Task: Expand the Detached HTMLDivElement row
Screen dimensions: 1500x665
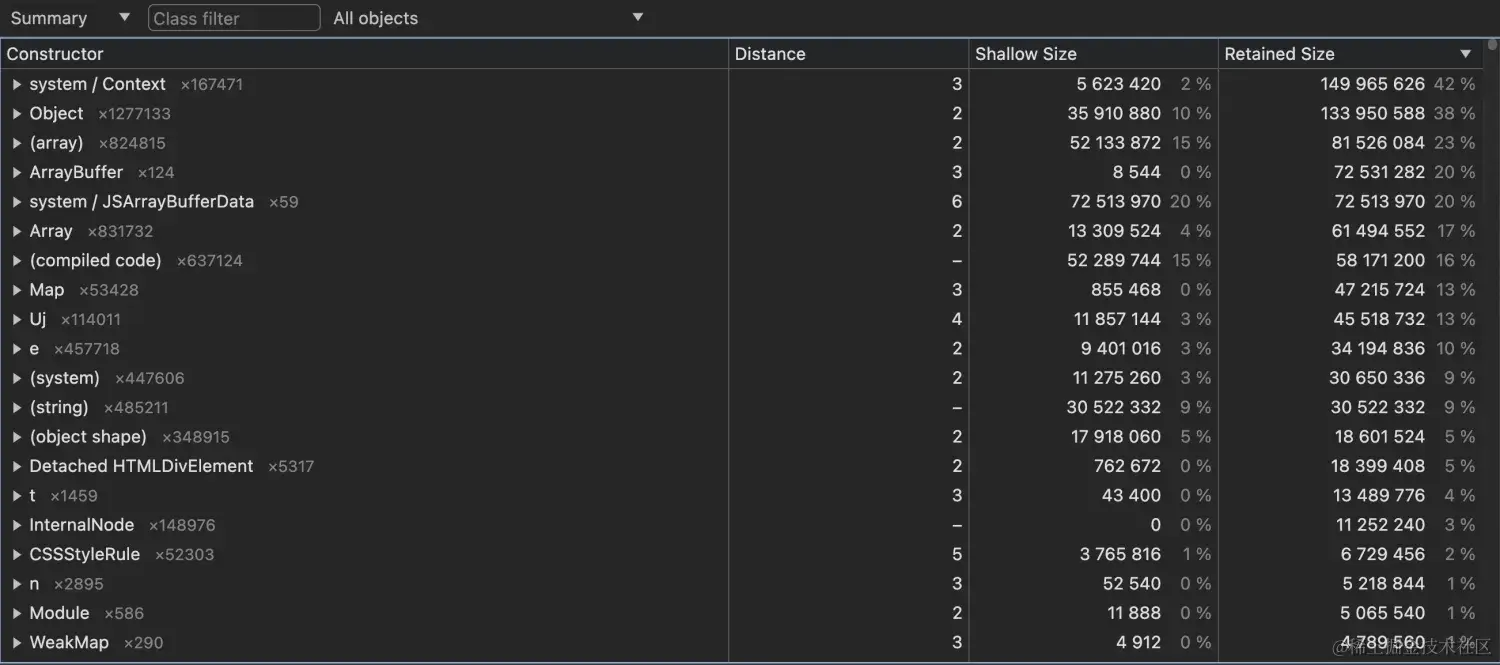Action: (x=17, y=466)
